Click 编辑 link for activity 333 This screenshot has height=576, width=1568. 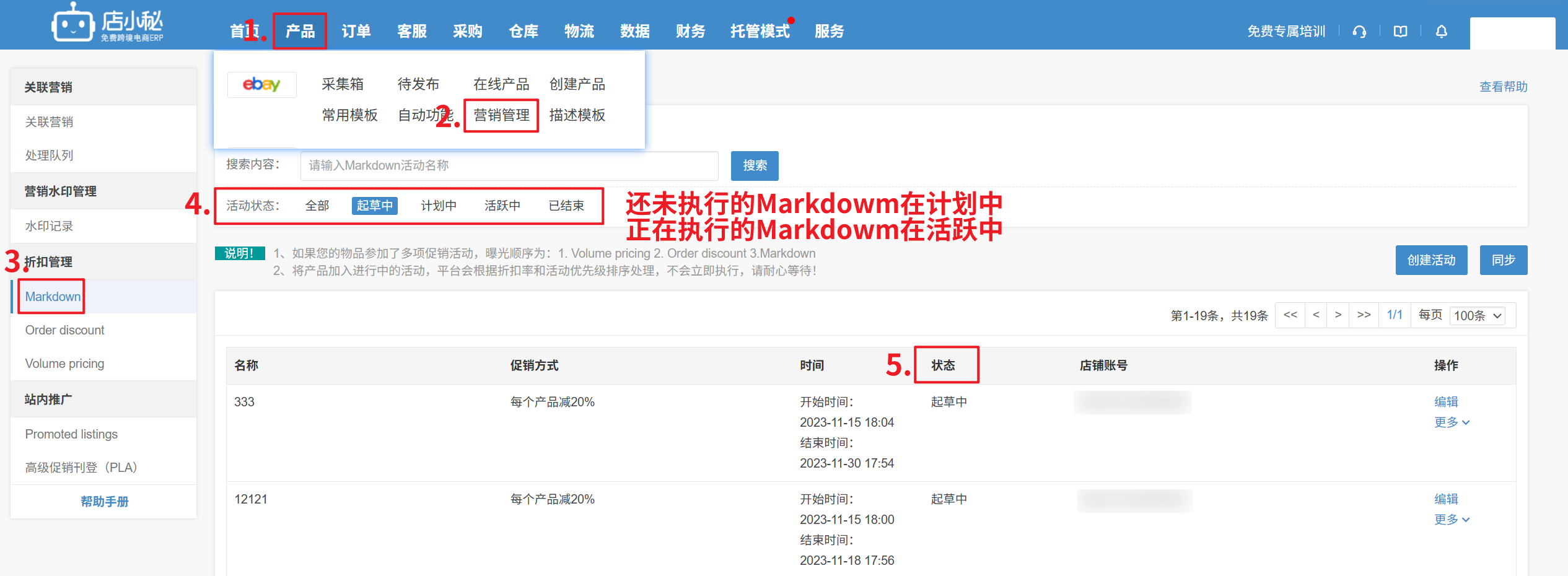pyautogui.click(x=1446, y=402)
